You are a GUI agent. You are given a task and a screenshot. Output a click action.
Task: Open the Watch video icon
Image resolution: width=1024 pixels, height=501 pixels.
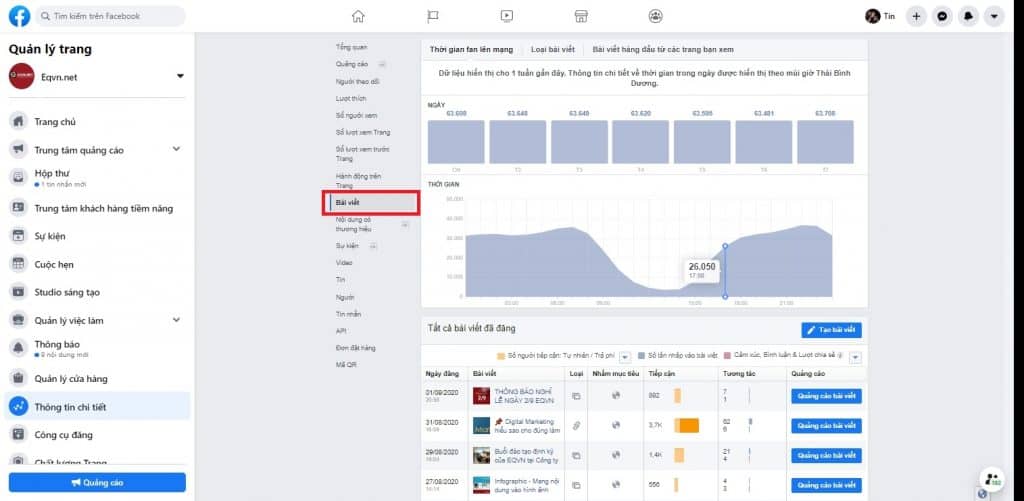tap(507, 16)
